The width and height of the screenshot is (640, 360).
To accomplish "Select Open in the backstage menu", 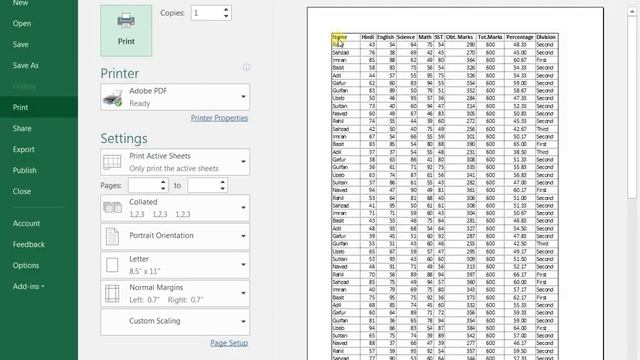I will pyautogui.click(x=22, y=24).
